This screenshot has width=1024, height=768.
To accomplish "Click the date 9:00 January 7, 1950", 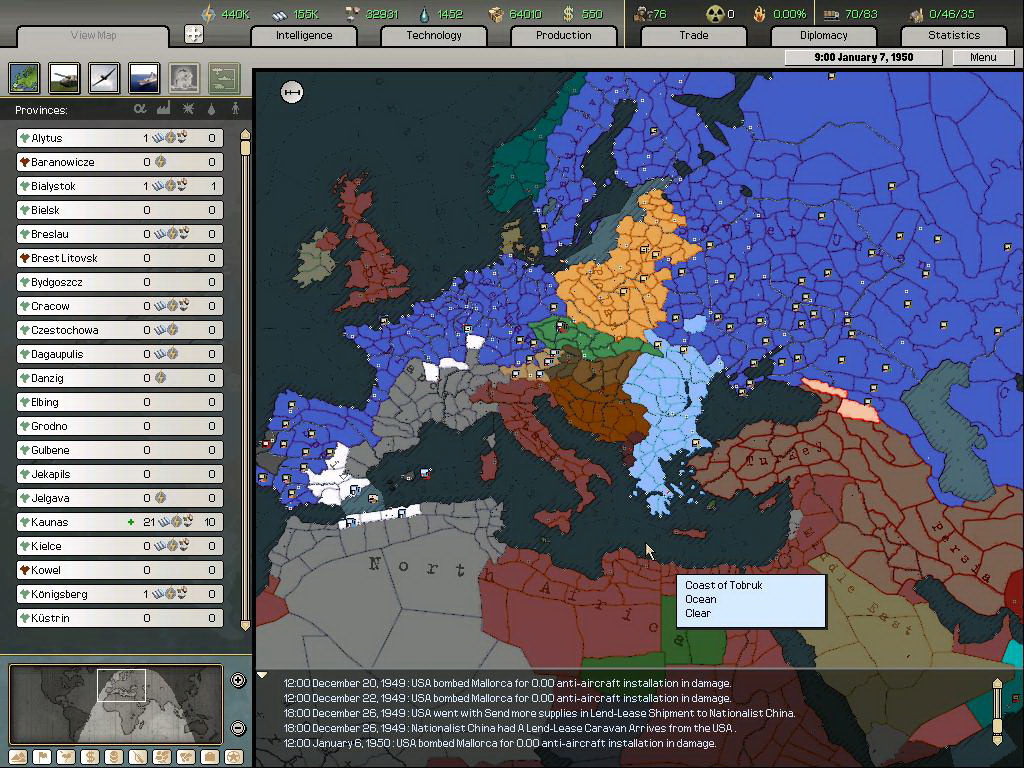I will [x=863, y=57].
